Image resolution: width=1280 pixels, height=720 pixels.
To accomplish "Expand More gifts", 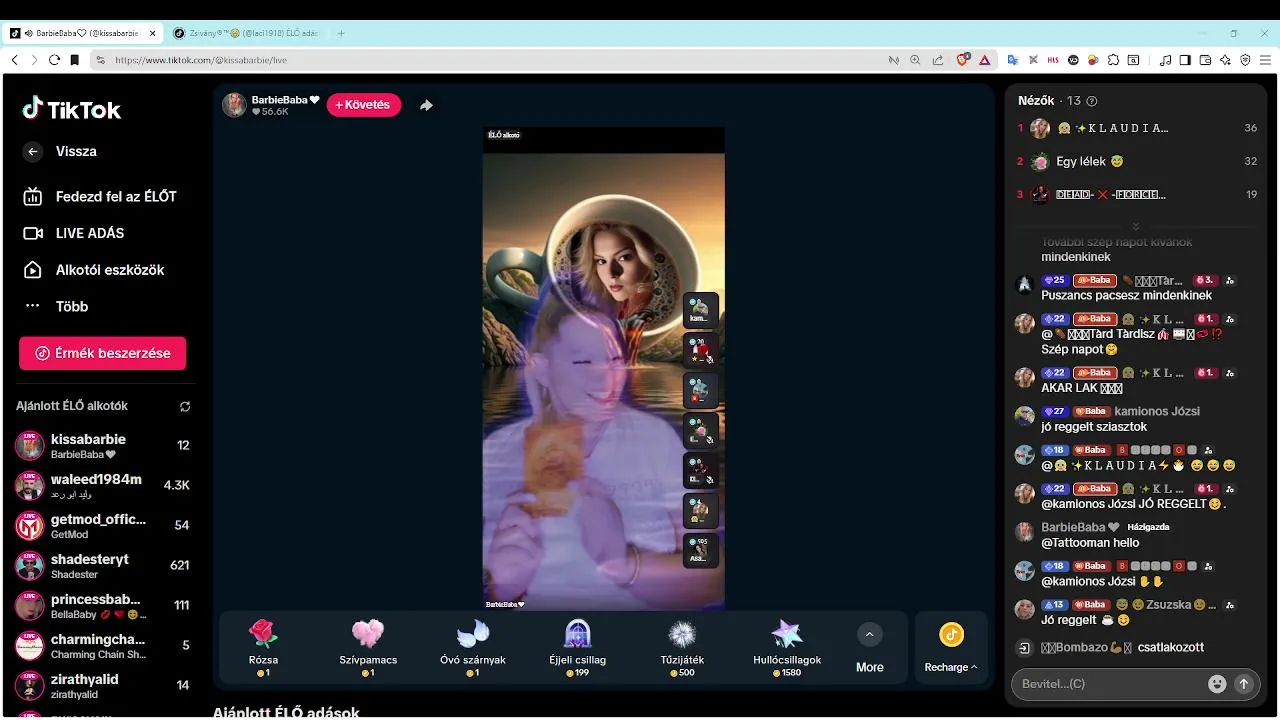I will click(x=869, y=647).
